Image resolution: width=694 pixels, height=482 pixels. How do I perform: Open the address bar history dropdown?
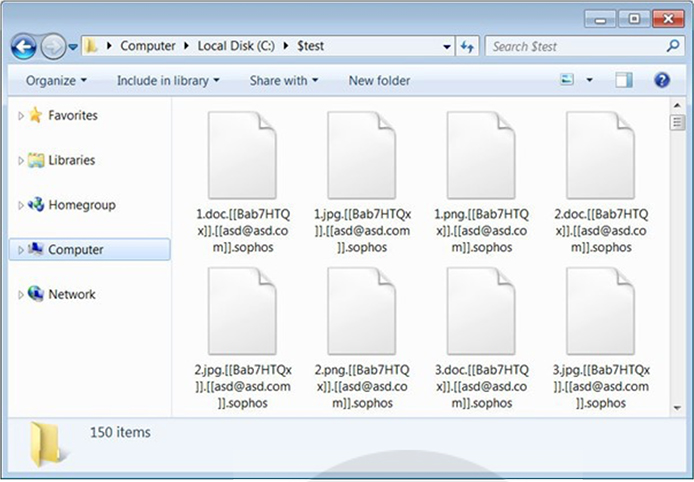pos(447,46)
